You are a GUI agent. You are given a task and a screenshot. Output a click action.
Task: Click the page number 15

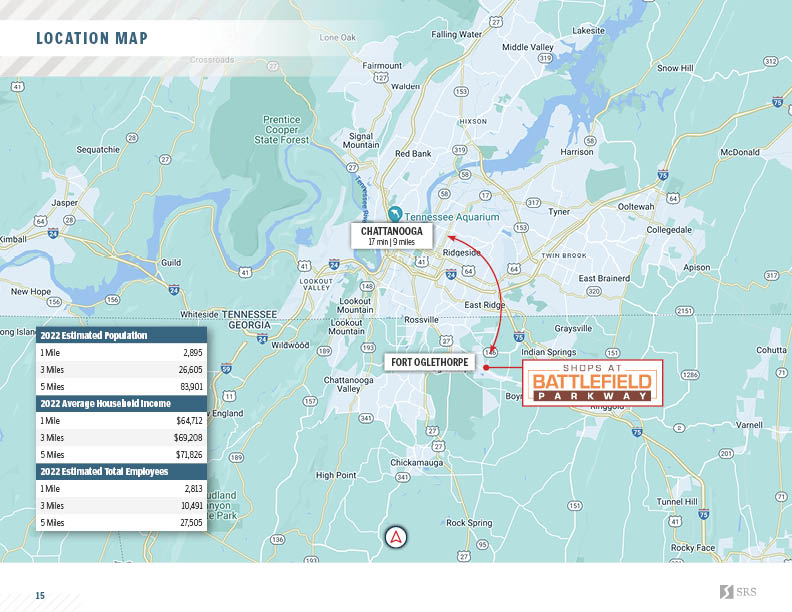point(40,596)
